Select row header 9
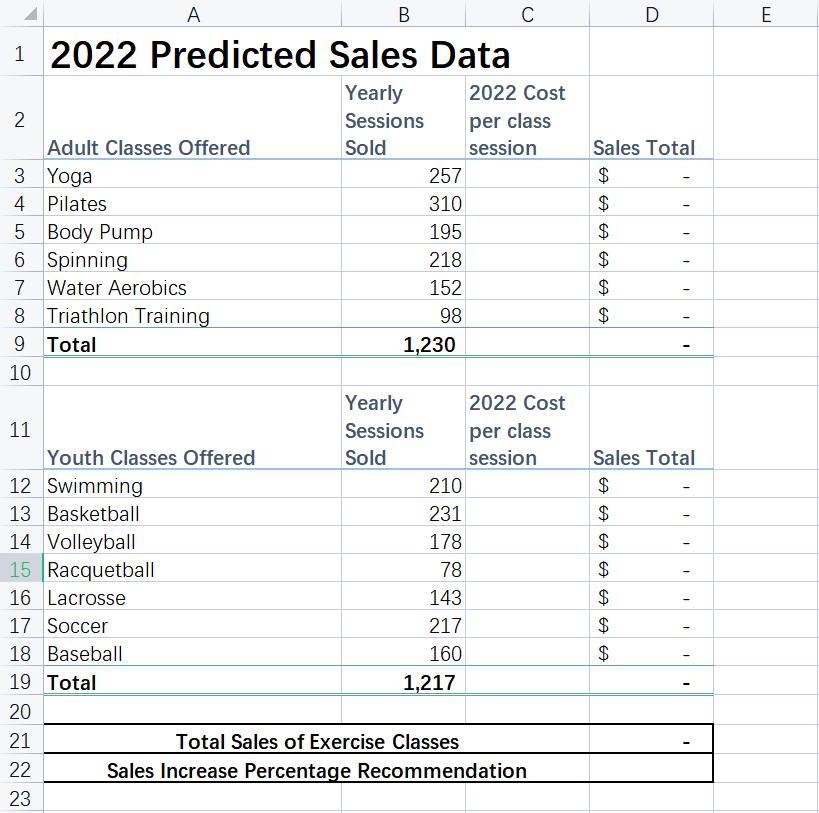The height and width of the screenshot is (813, 819). 17,344
